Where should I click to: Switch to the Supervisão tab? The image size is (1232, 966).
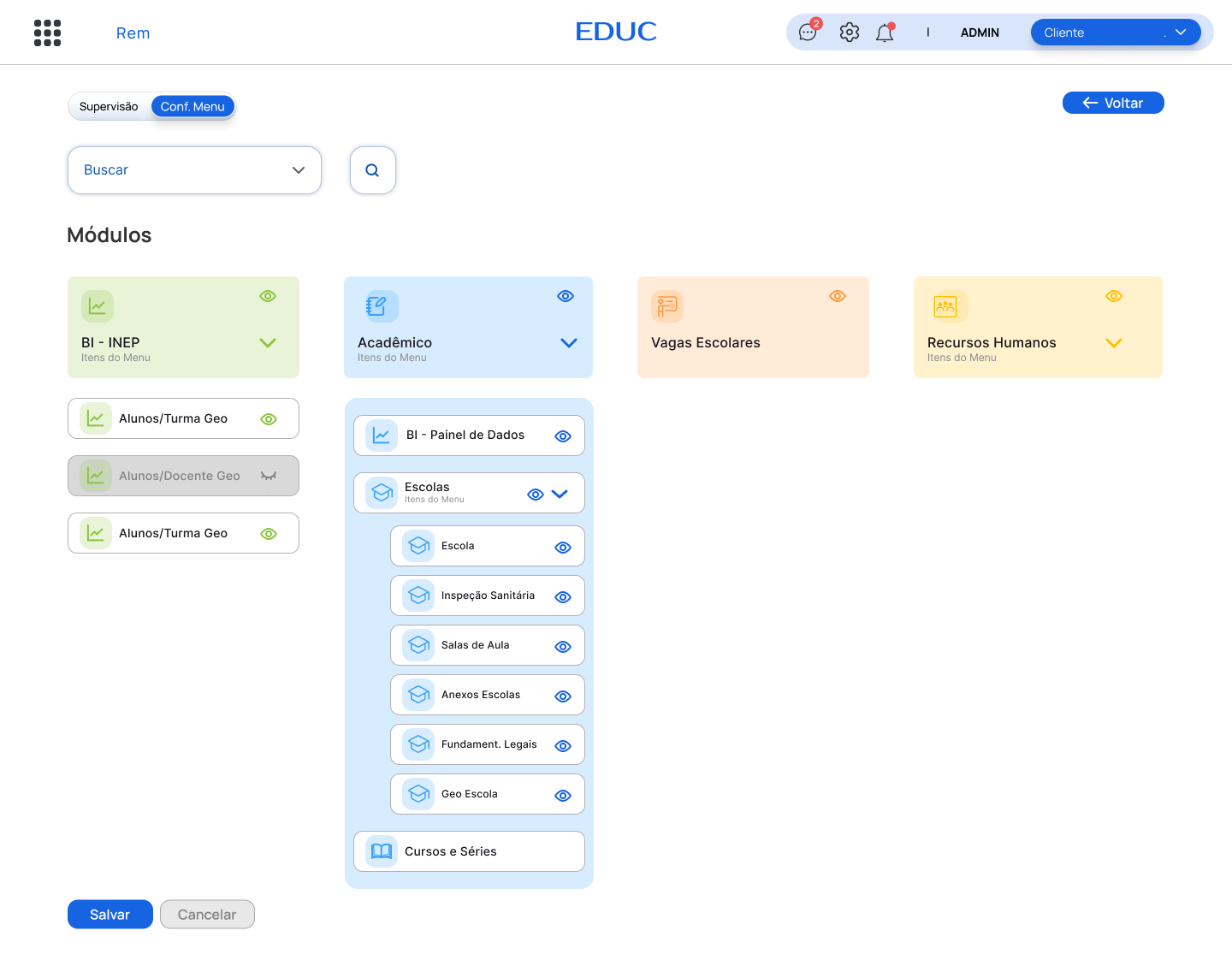[109, 106]
